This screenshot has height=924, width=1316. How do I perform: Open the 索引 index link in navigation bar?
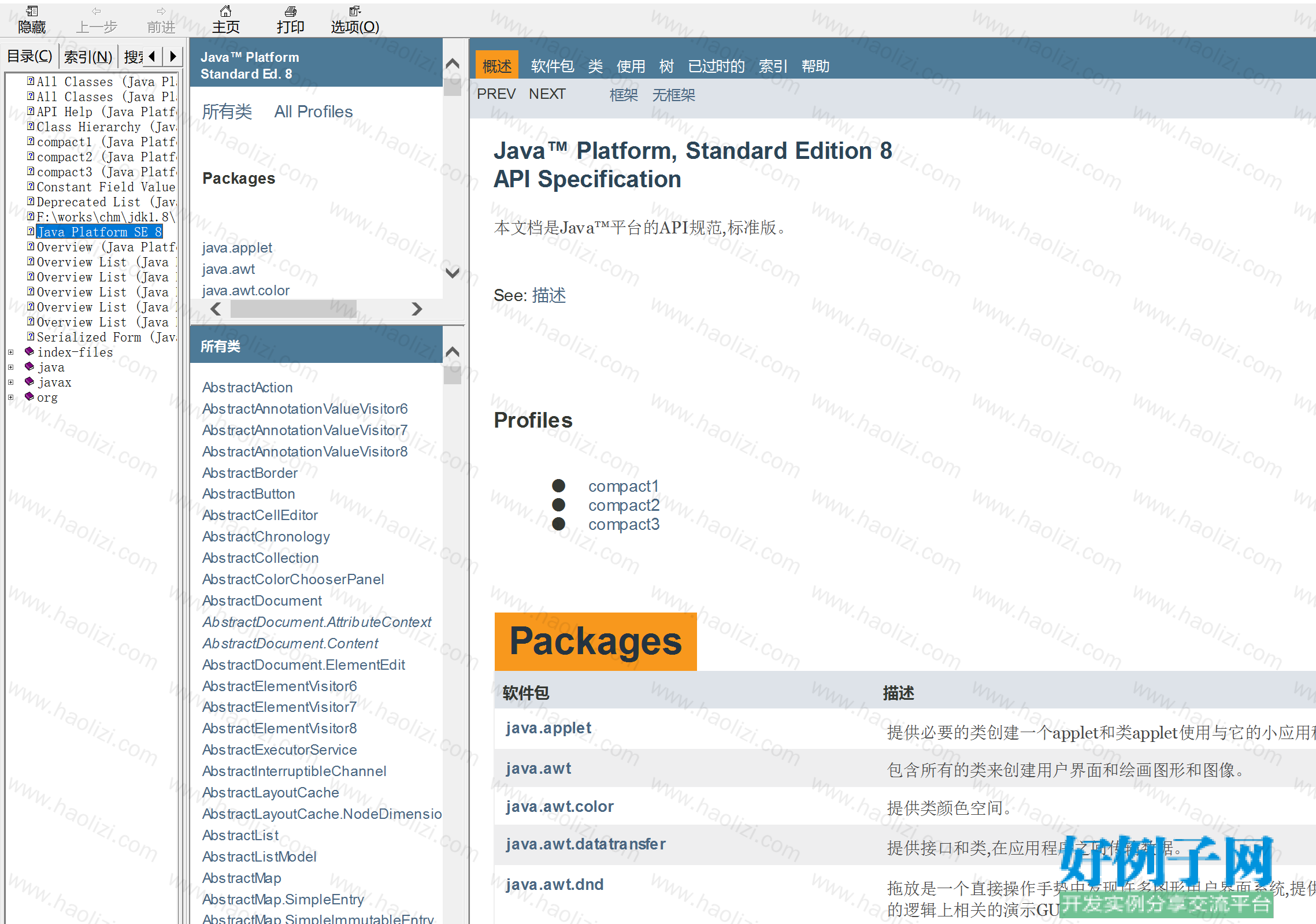773,66
